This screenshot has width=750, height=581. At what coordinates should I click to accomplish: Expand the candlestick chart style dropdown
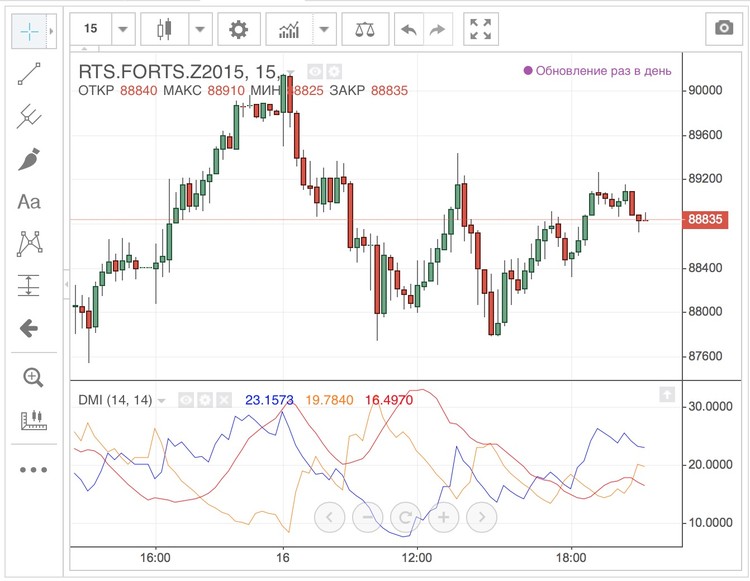tap(201, 29)
